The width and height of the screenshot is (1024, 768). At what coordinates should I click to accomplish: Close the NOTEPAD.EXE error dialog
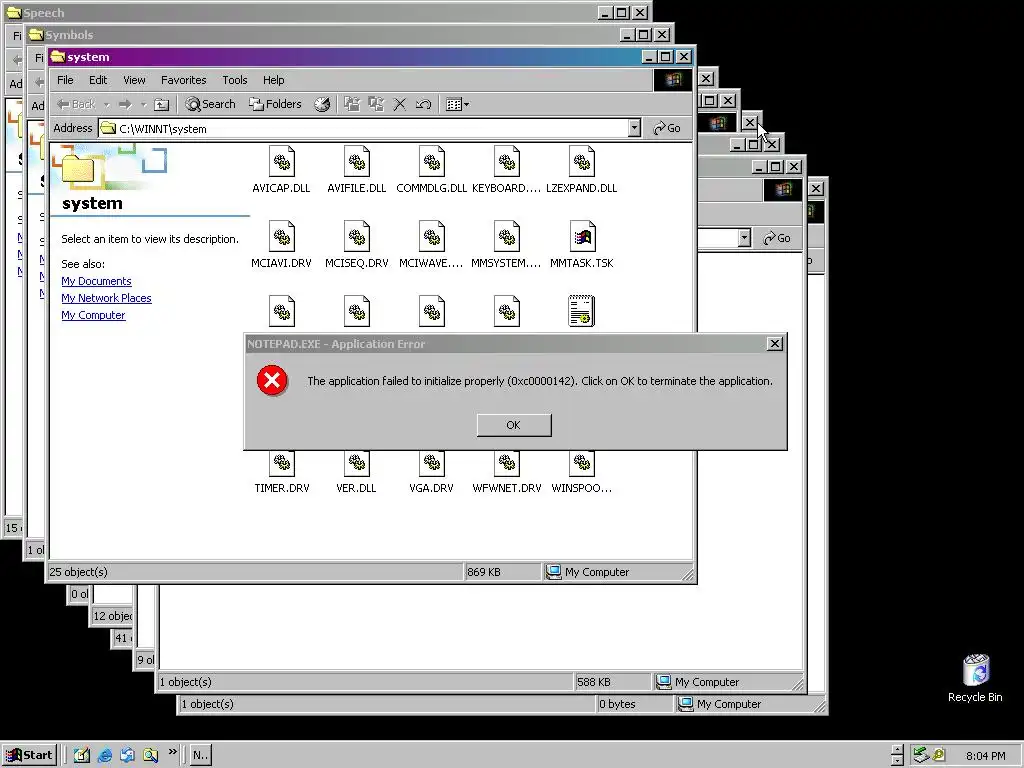coord(775,344)
